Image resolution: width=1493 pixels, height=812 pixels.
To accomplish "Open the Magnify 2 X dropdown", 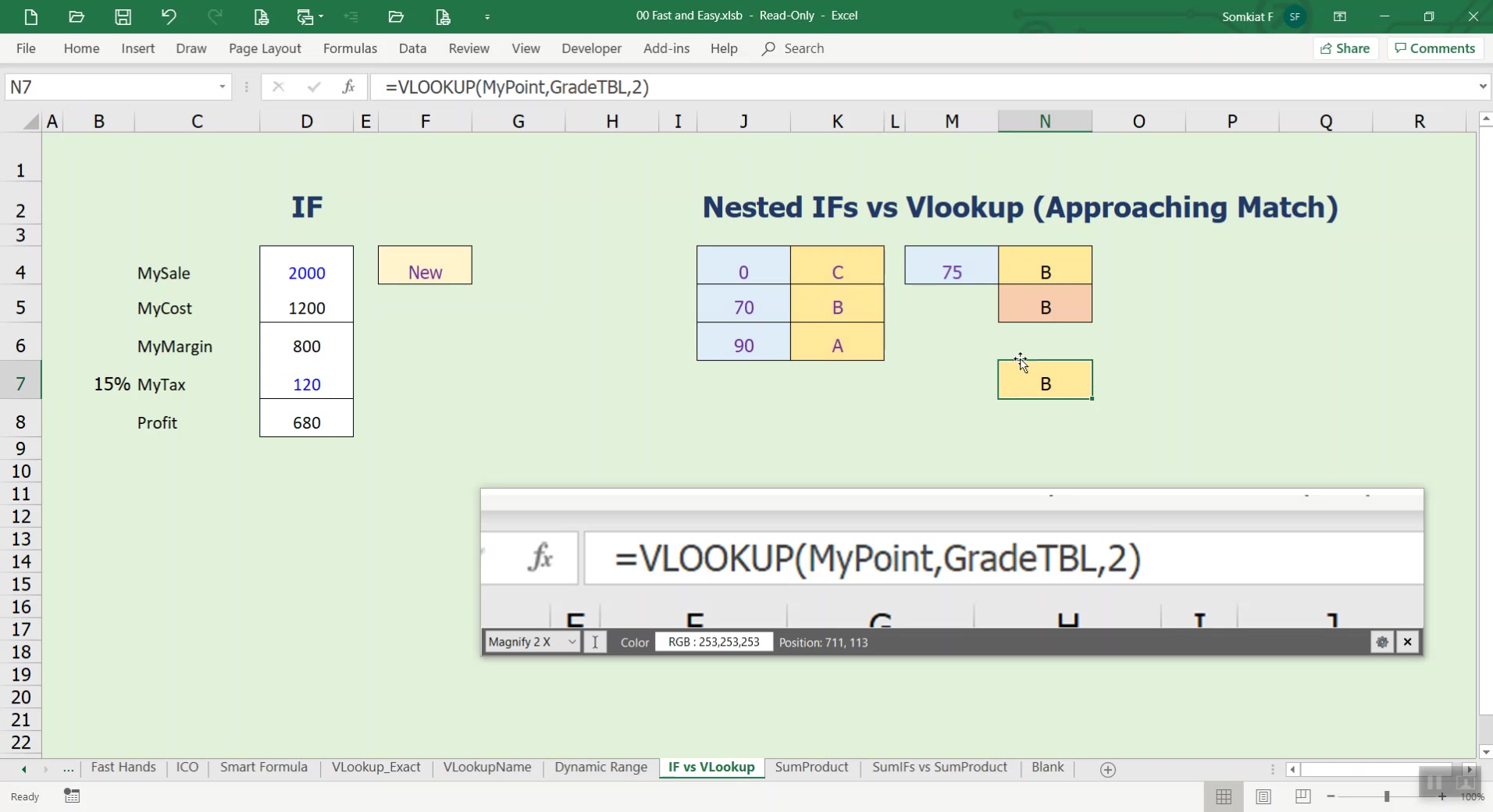I will [x=532, y=642].
